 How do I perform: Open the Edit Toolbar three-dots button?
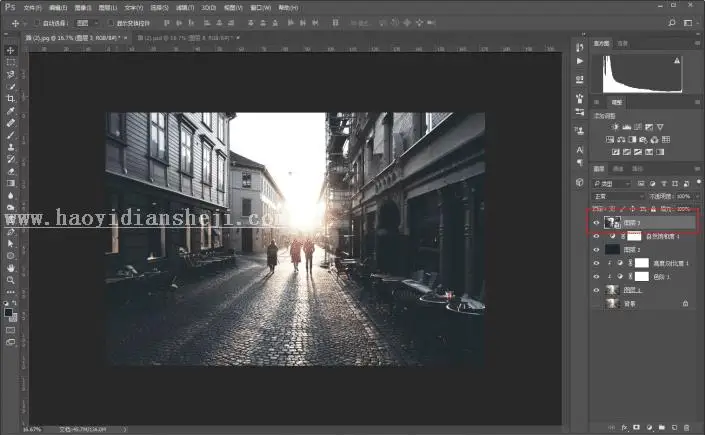coord(10,291)
